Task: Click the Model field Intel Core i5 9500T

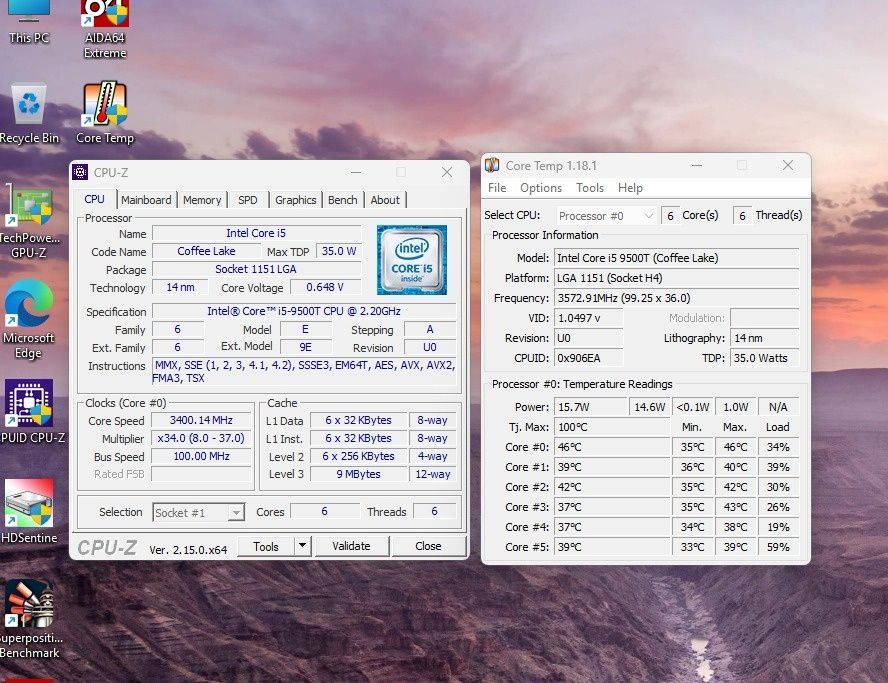Action: [676, 258]
